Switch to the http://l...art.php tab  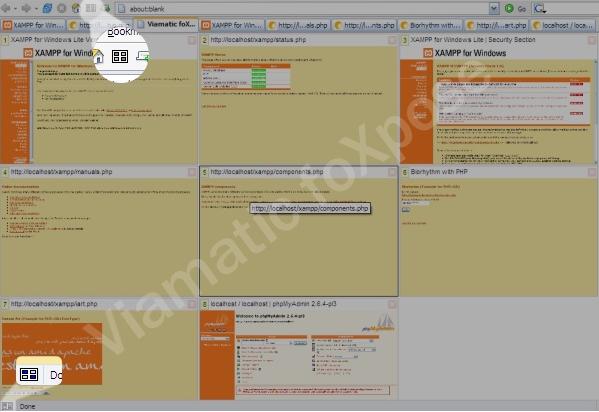496,25
